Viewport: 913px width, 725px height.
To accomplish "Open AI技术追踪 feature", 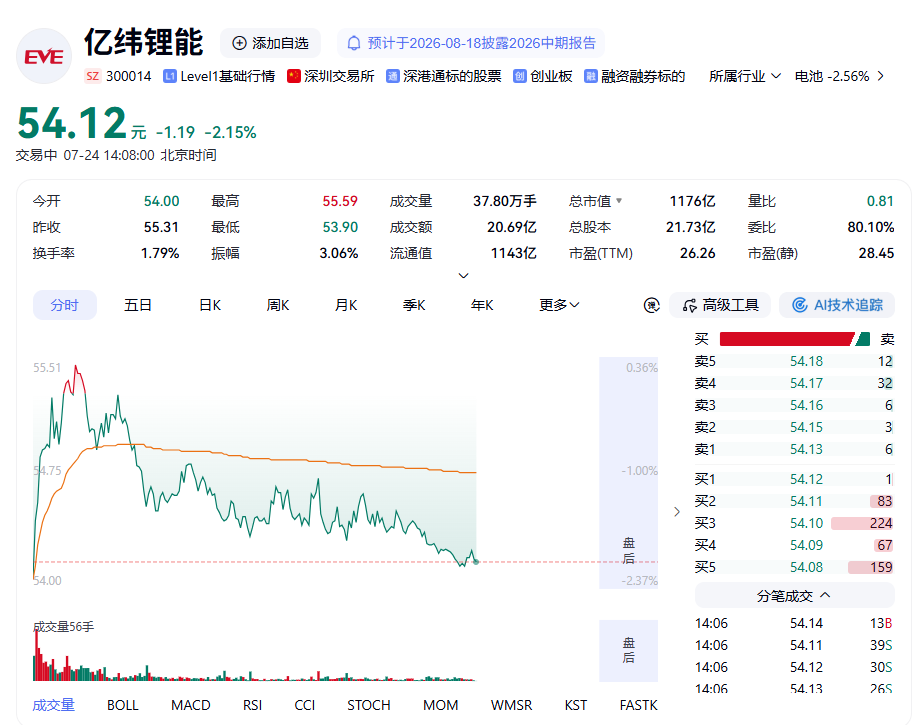I will pyautogui.click(x=837, y=305).
